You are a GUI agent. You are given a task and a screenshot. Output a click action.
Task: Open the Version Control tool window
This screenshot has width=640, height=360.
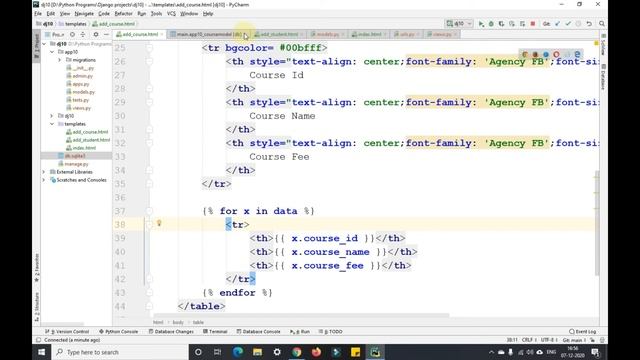[x=67, y=331]
